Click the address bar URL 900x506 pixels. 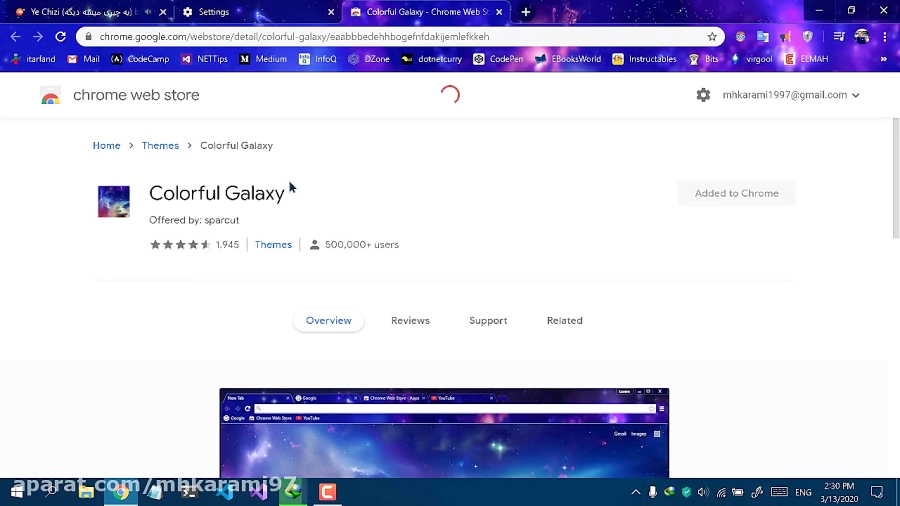point(294,37)
